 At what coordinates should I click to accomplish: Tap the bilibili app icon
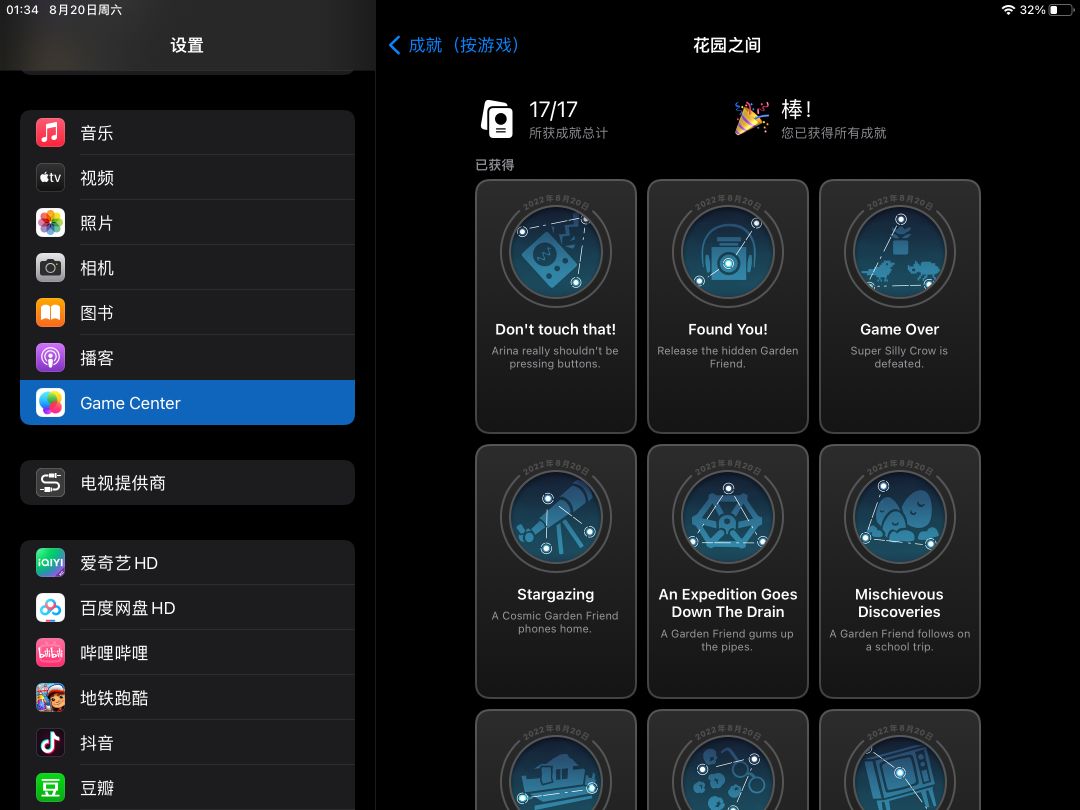50,653
